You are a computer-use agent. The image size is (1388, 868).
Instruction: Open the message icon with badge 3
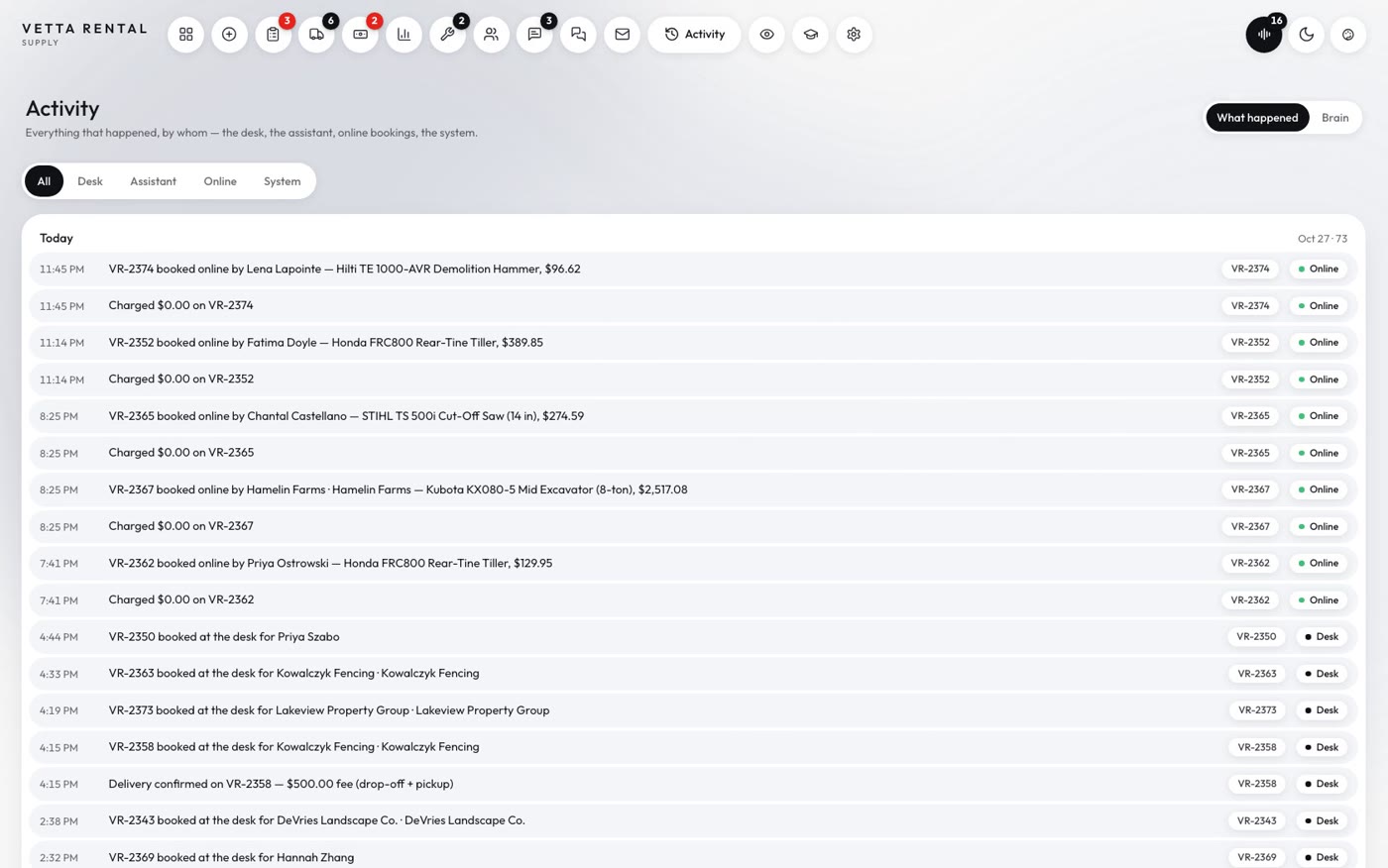coord(534,35)
